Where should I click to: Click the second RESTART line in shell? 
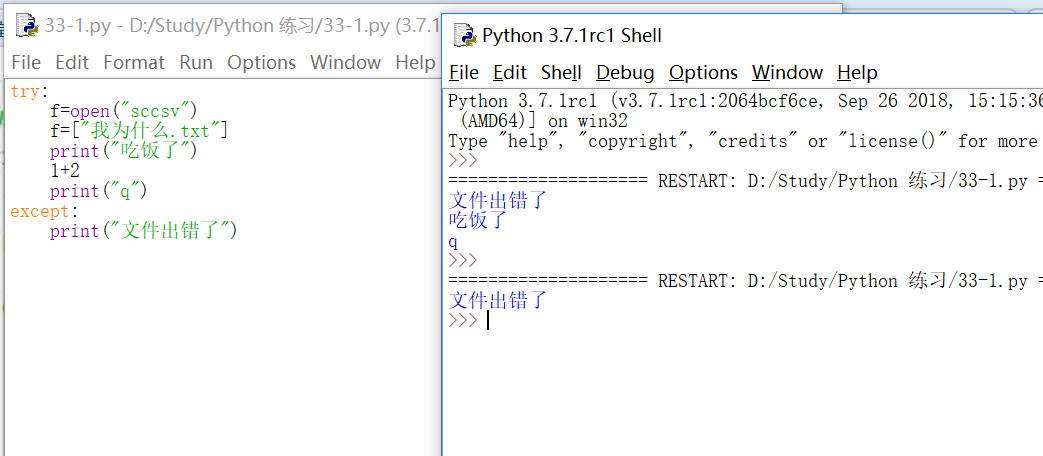(x=745, y=281)
